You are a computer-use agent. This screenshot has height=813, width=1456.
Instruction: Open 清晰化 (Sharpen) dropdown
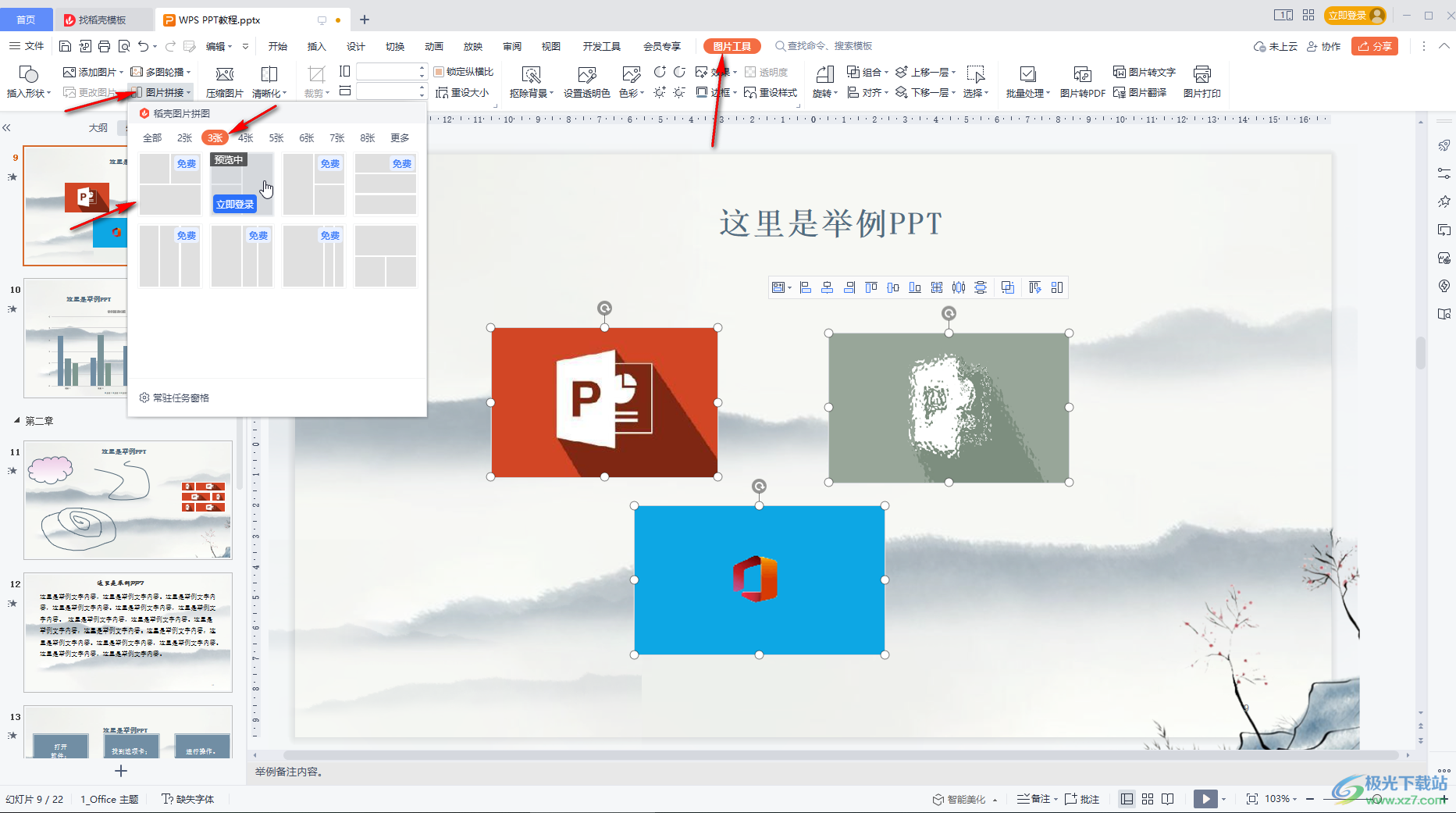pos(269,82)
